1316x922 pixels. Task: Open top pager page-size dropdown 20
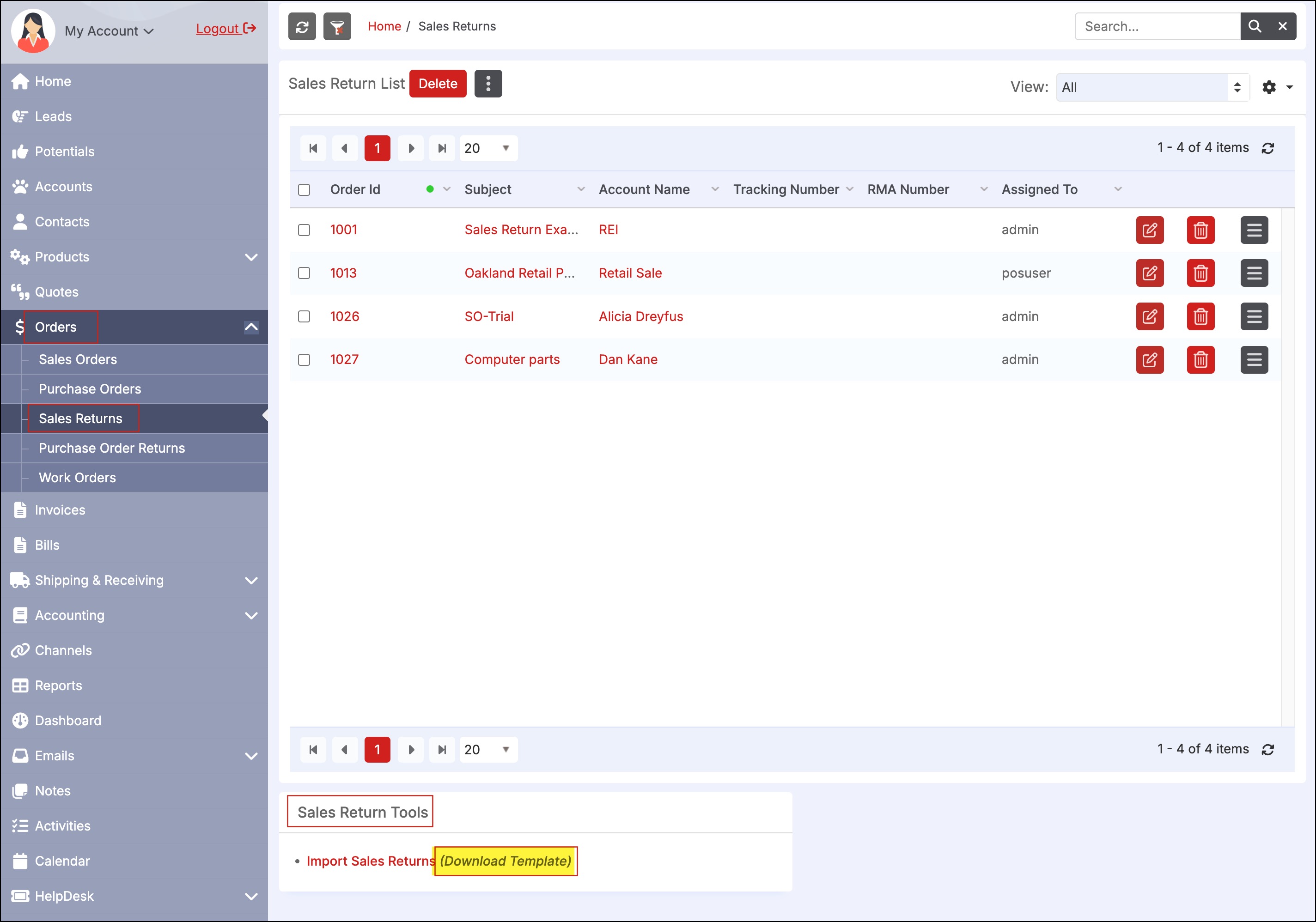(x=488, y=148)
